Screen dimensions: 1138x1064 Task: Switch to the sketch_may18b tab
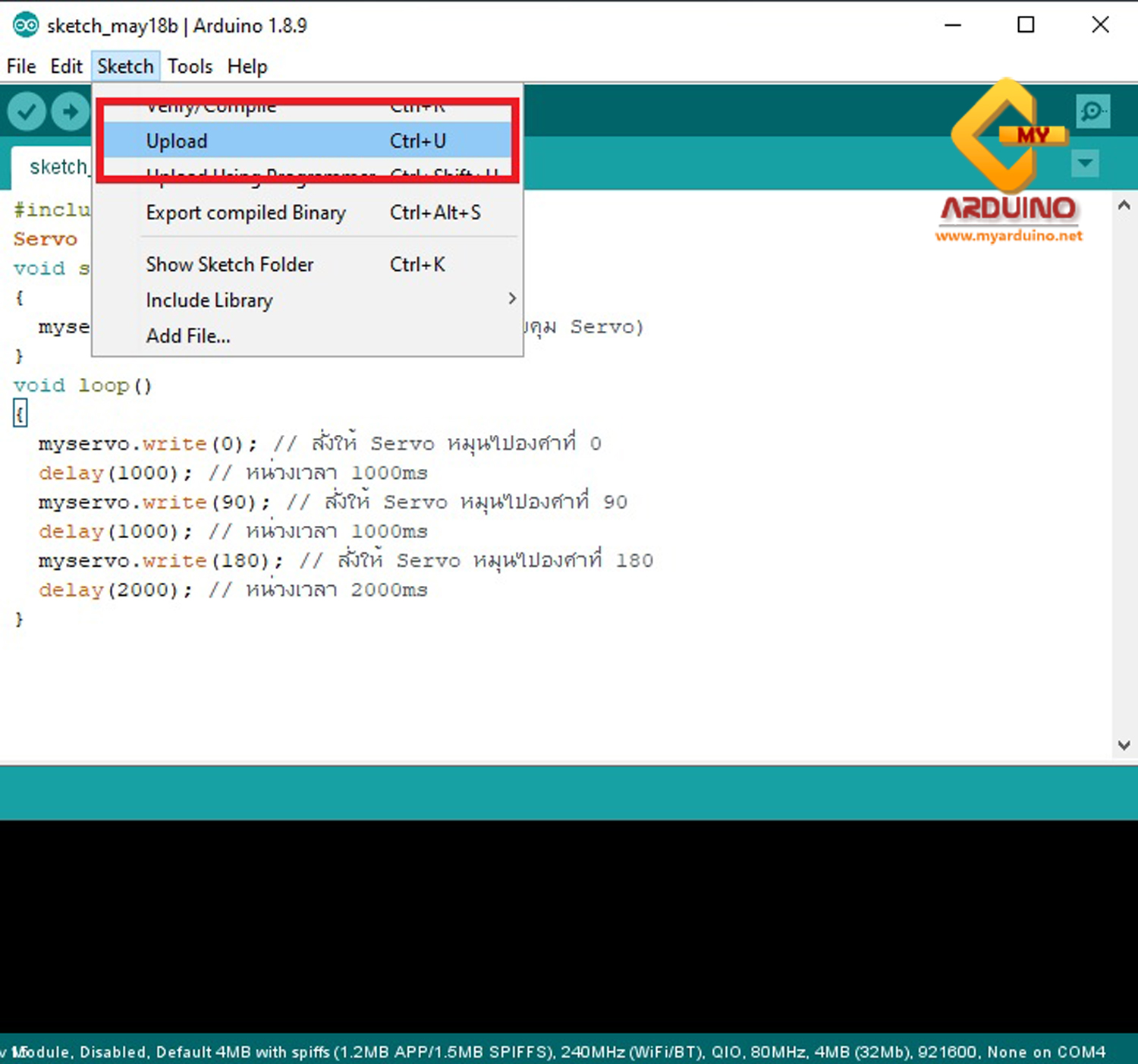[x=59, y=166]
